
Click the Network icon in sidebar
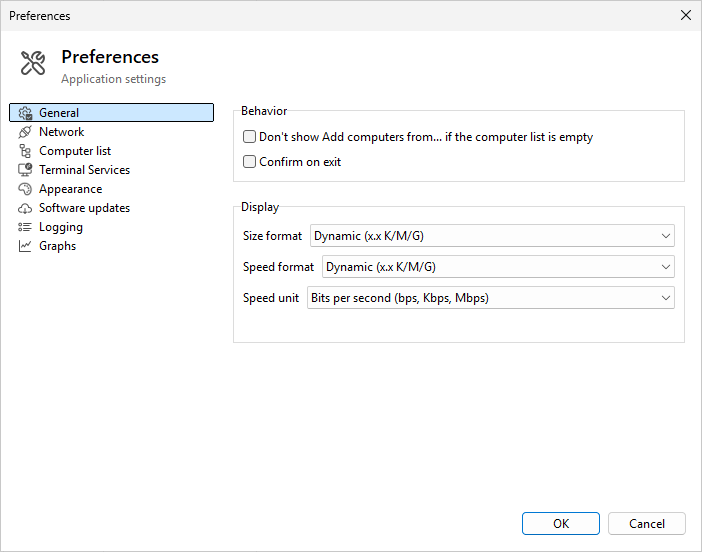(x=26, y=132)
